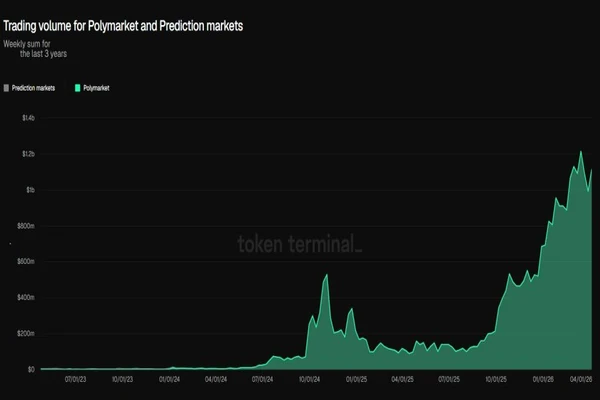Click the green Polymarket legend swatch

pyautogui.click(x=77, y=88)
